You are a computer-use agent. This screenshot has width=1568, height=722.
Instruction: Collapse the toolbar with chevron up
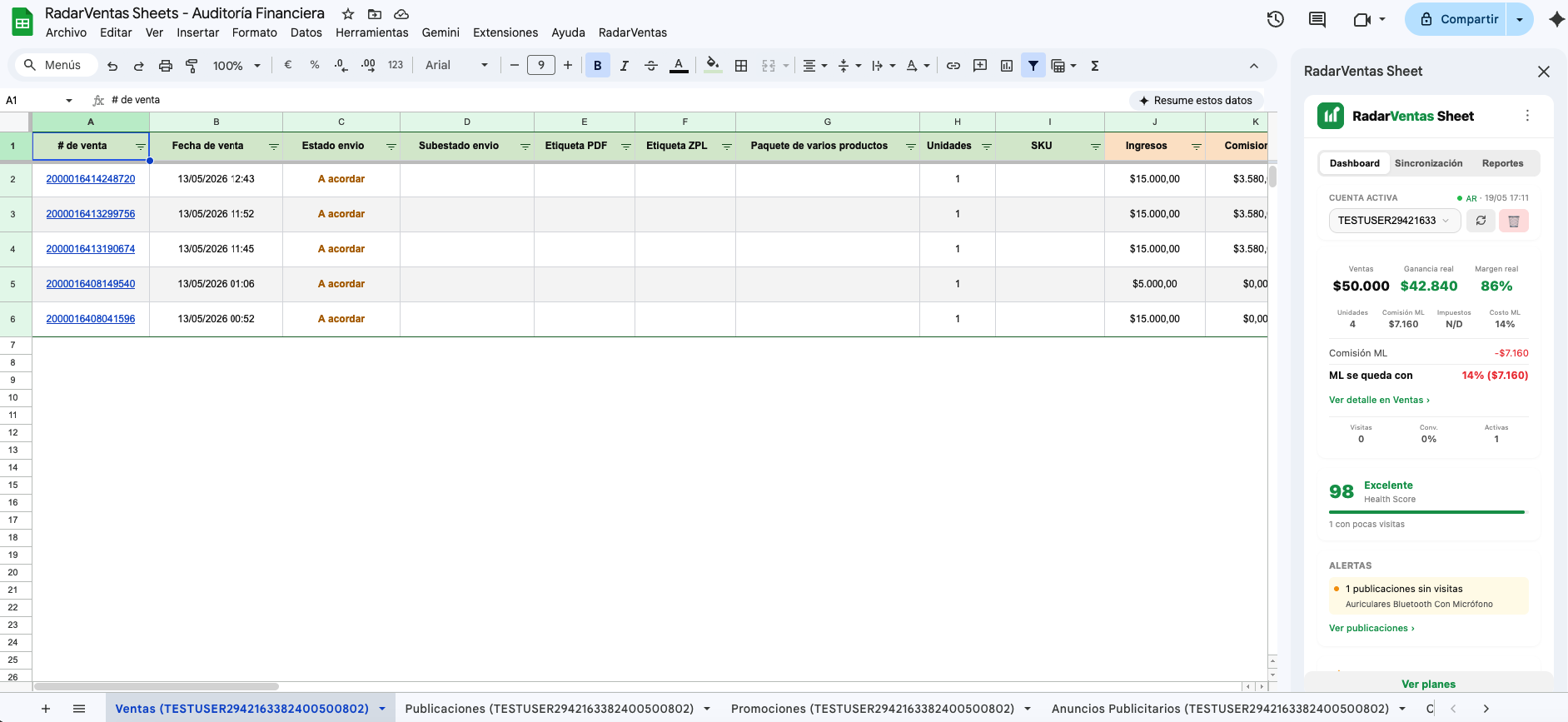click(x=1254, y=66)
